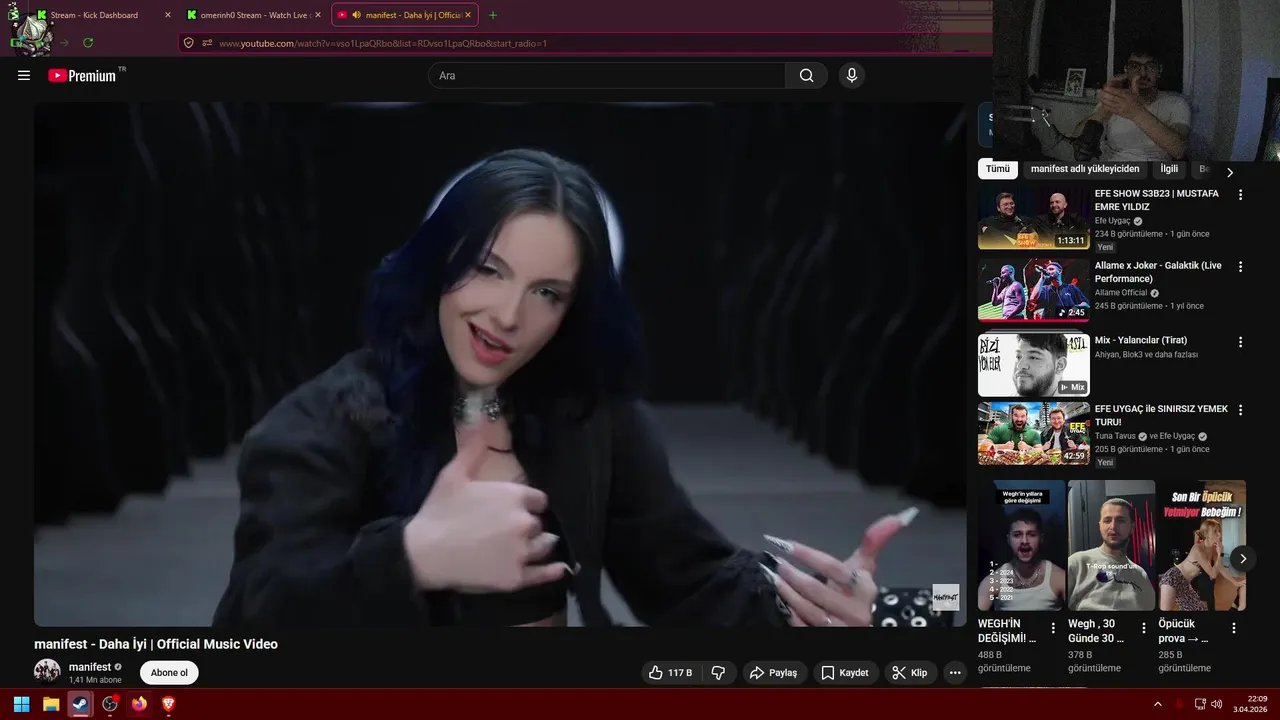Screen dimensions: 1280x720
Task: Open options for SINIRSIZ YEMEK TURU video
Action: [1240, 410]
